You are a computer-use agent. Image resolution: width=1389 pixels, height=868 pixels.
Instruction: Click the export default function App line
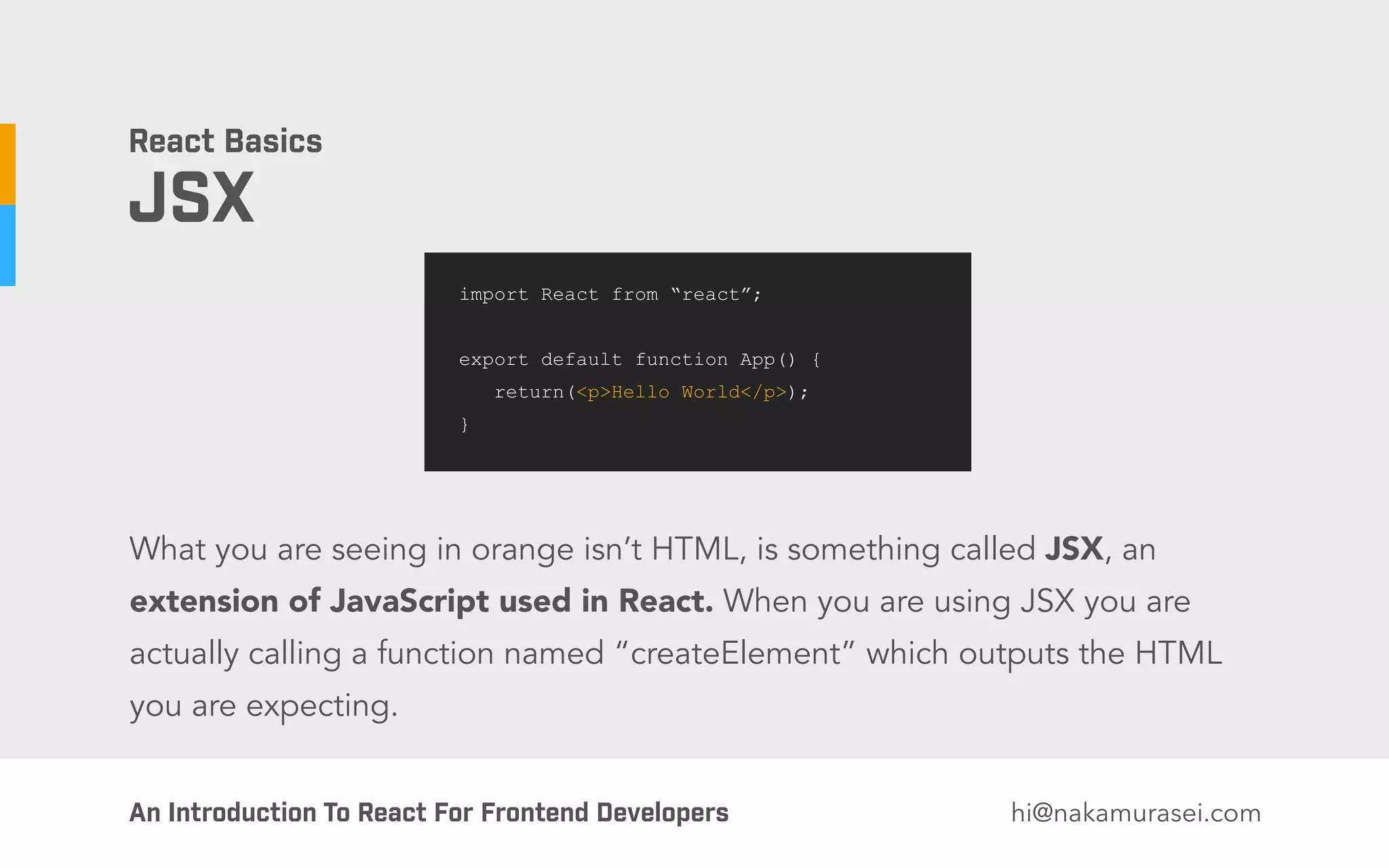[639, 359]
